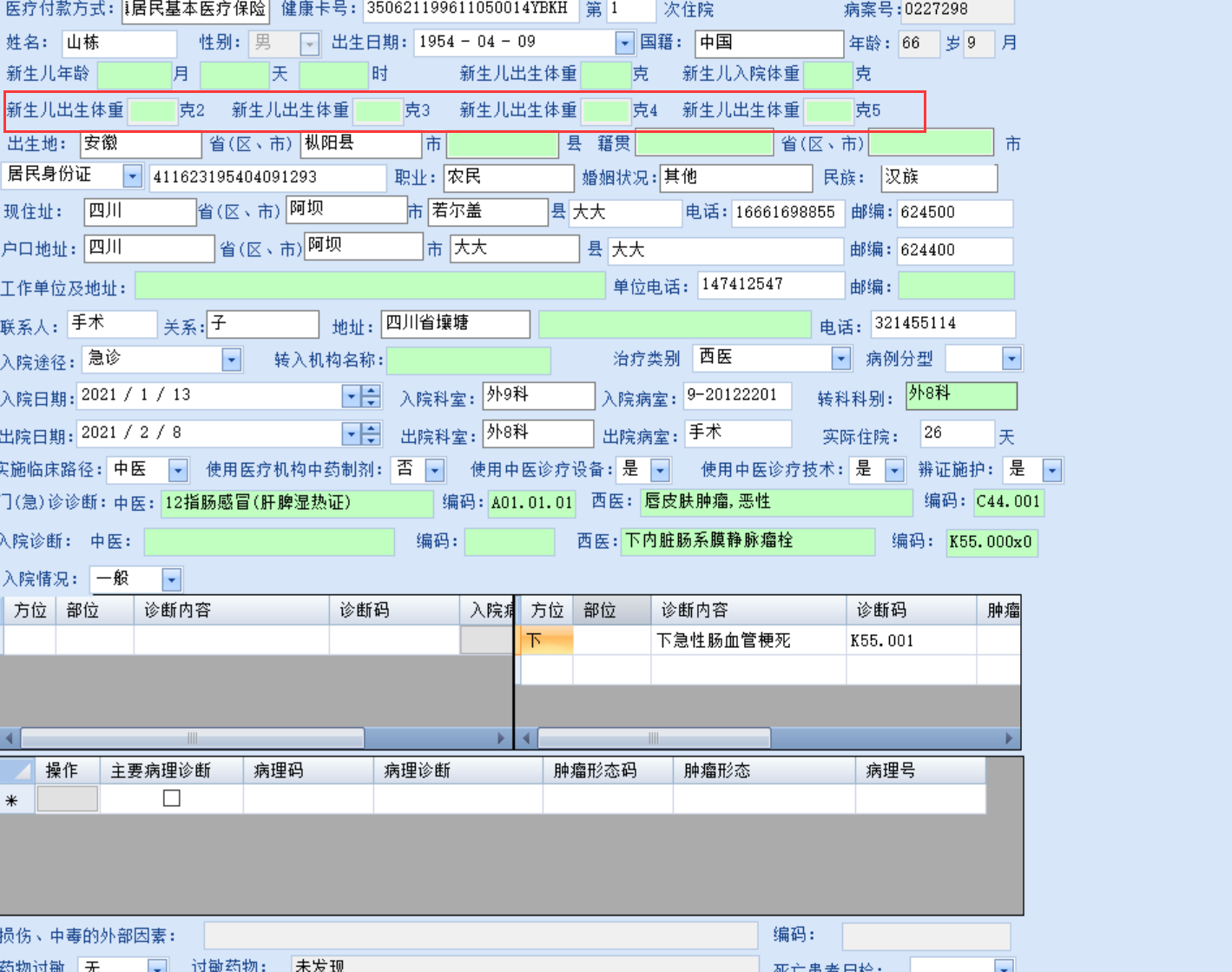Click the 出生地 province field showing 安徽

point(141,144)
